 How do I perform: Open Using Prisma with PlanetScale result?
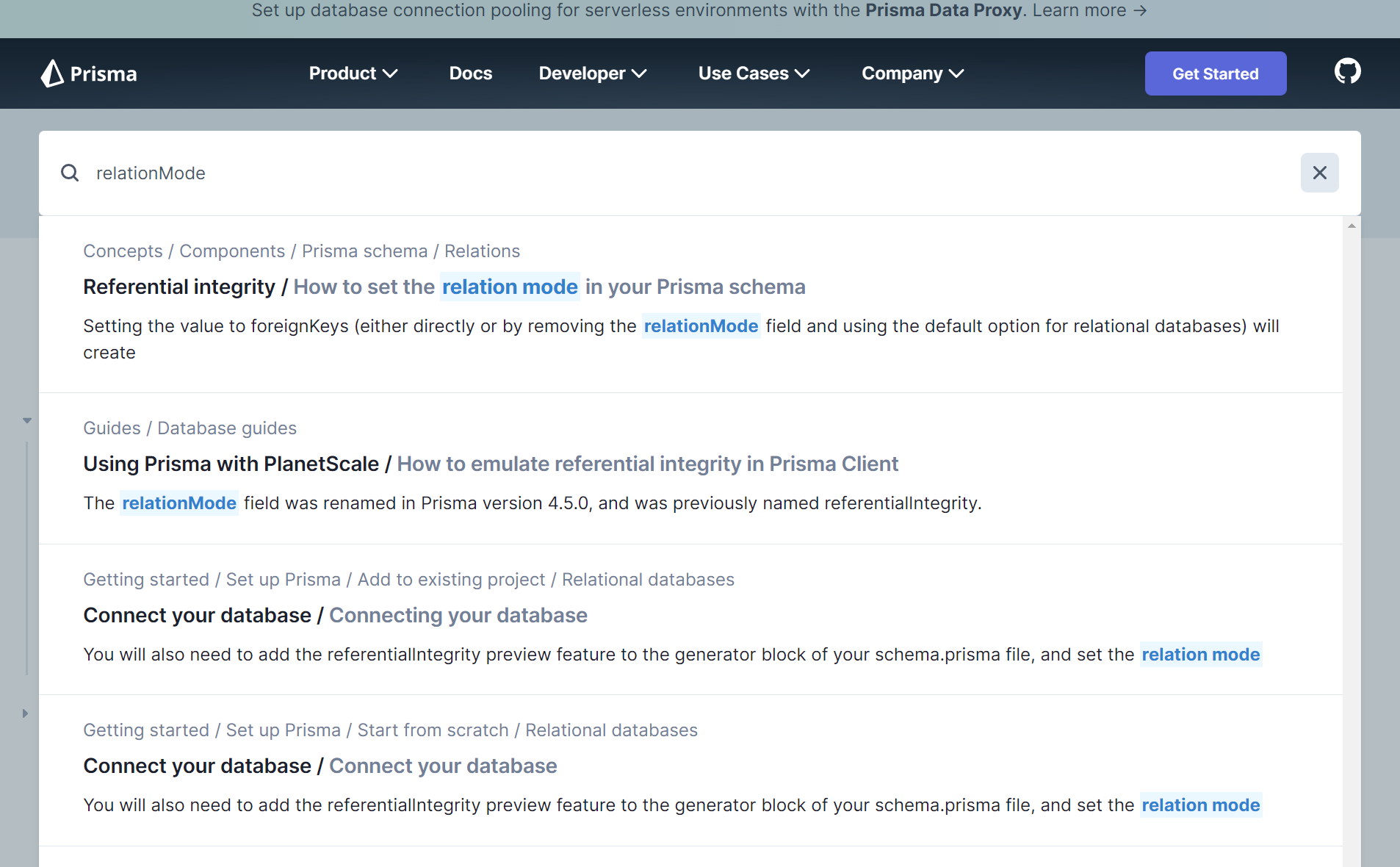490,464
